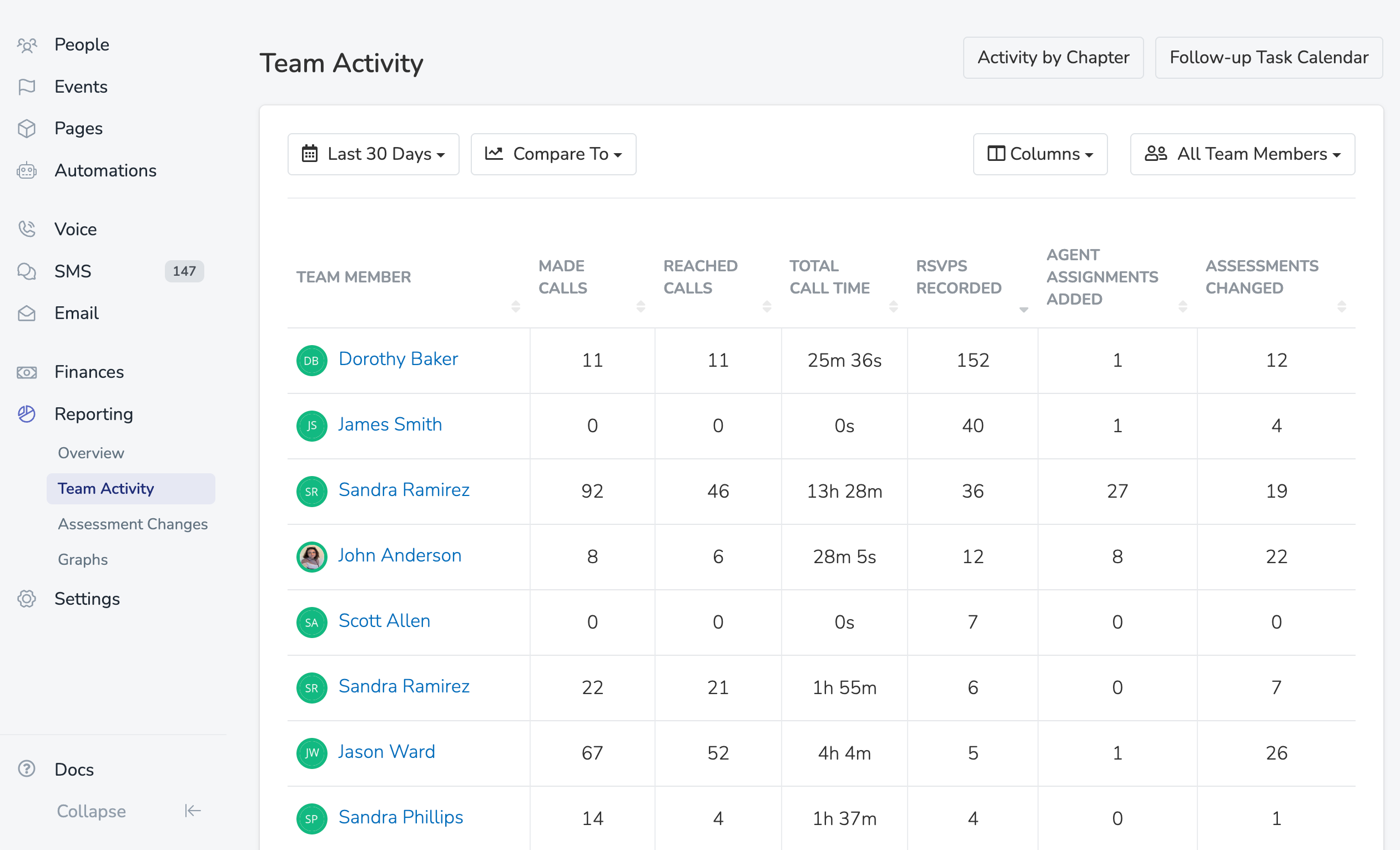Click Activity by Chapter button
Screen dimensions: 1400x850
pos(1053,58)
